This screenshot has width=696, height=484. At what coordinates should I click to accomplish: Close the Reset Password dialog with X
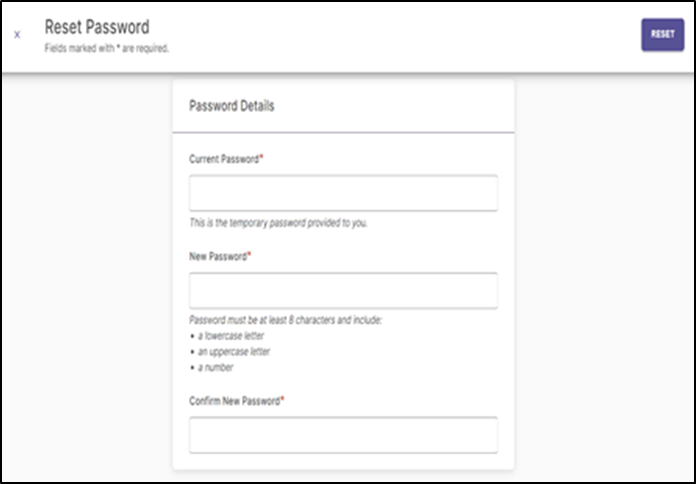[17, 35]
